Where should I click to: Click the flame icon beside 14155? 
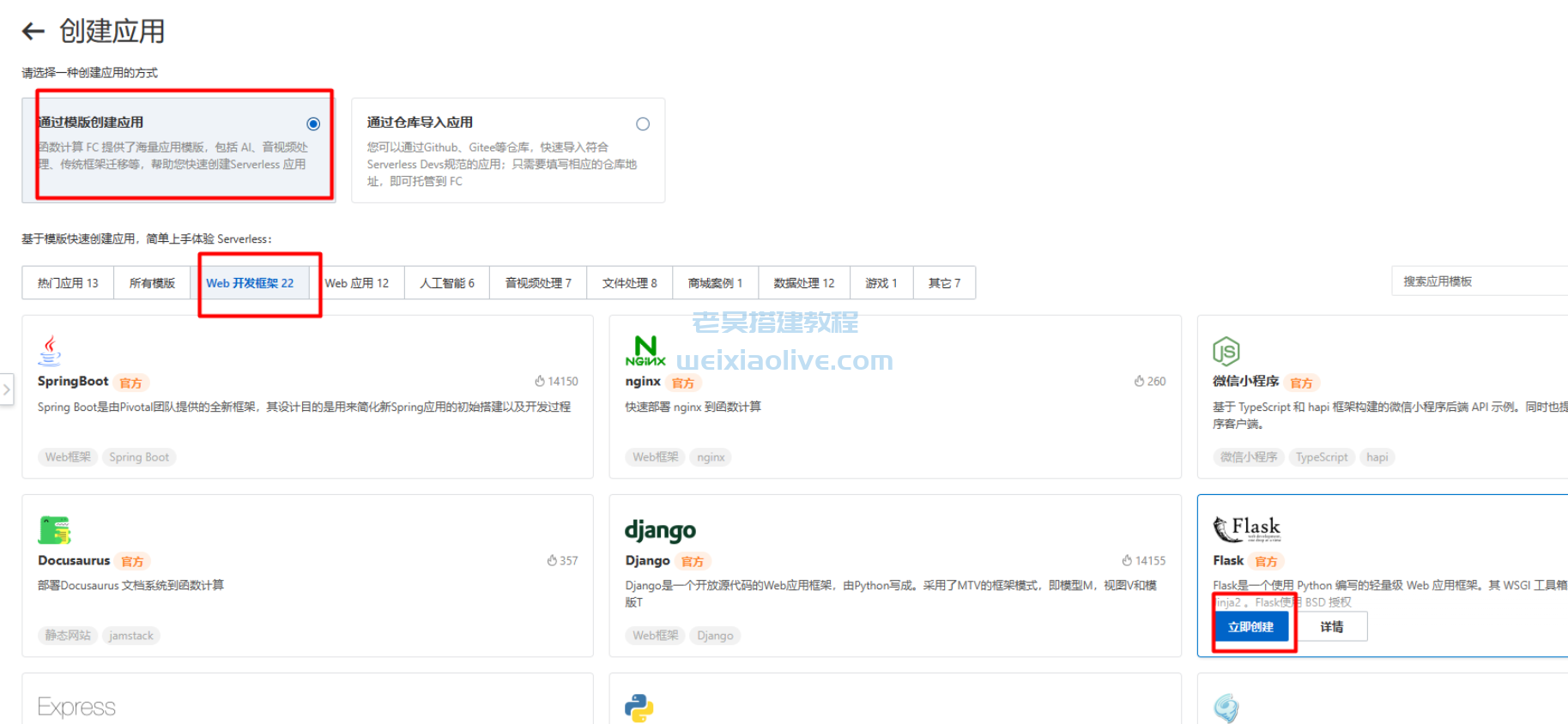1127,560
